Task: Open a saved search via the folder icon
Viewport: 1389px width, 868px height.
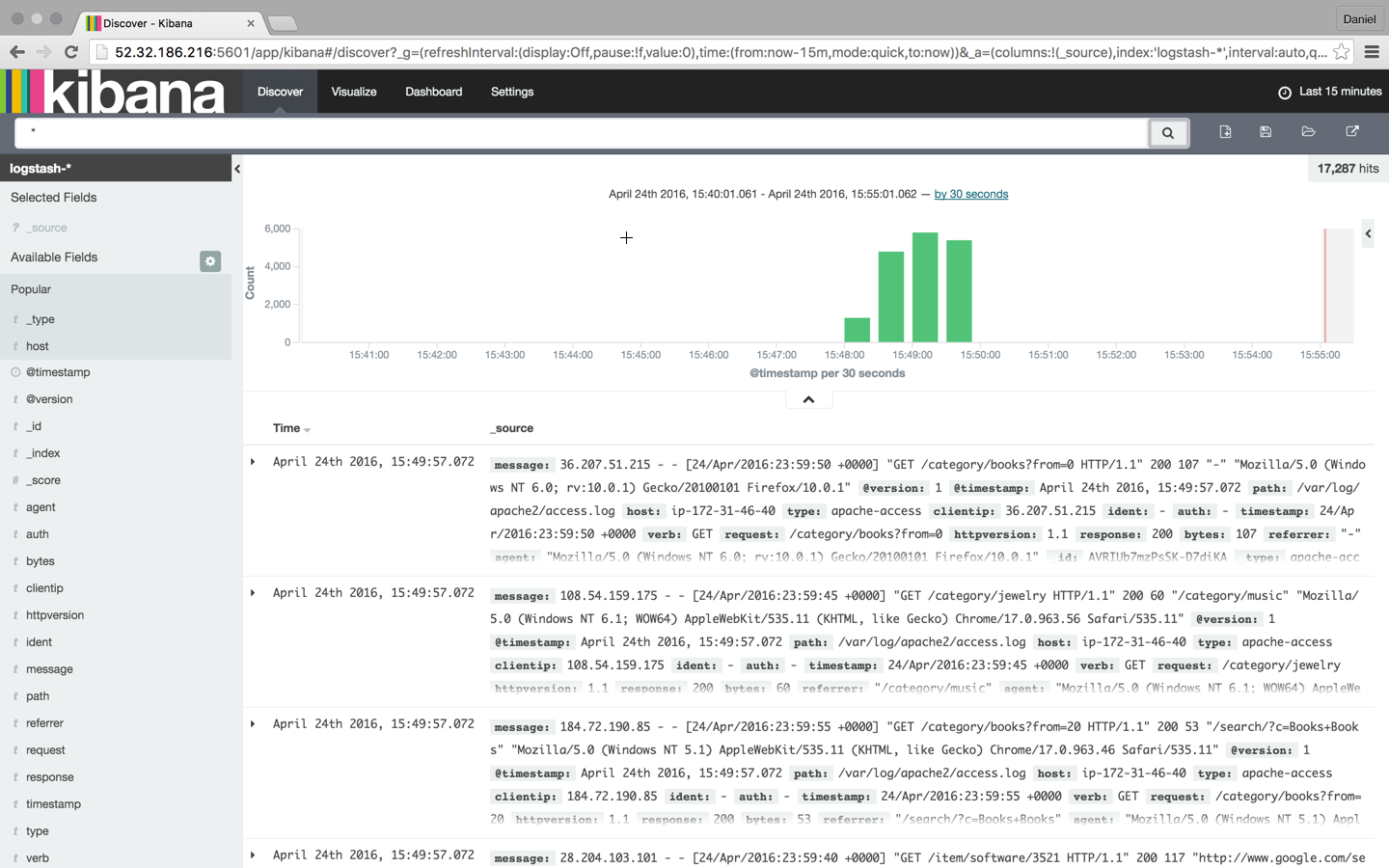Action: [x=1308, y=132]
